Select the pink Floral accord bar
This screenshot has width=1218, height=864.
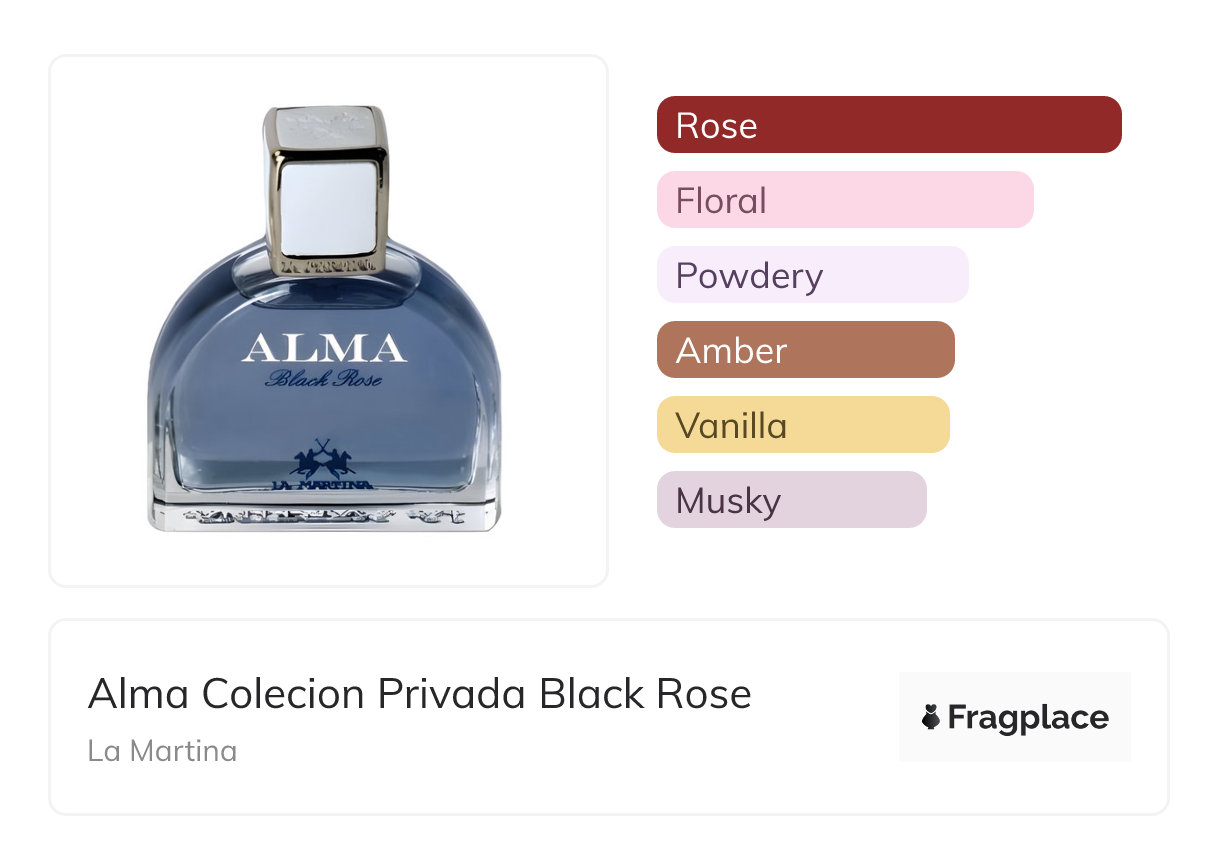(x=844, y=200)
